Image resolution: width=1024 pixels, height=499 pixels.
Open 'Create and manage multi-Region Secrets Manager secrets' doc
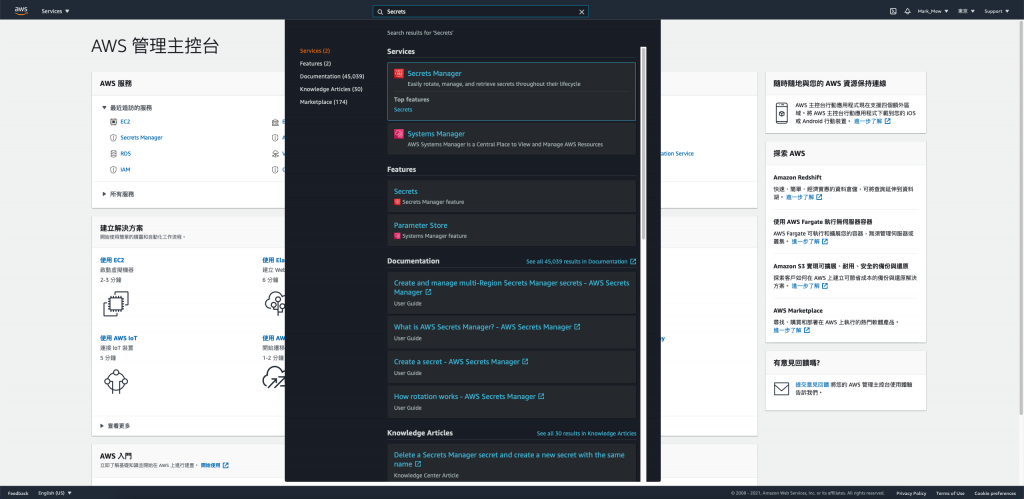[x=511, y=287]
